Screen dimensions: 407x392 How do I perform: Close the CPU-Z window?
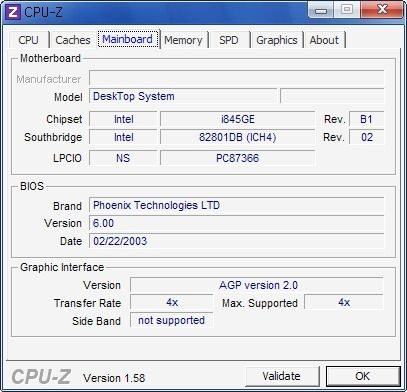coord(382,10)
